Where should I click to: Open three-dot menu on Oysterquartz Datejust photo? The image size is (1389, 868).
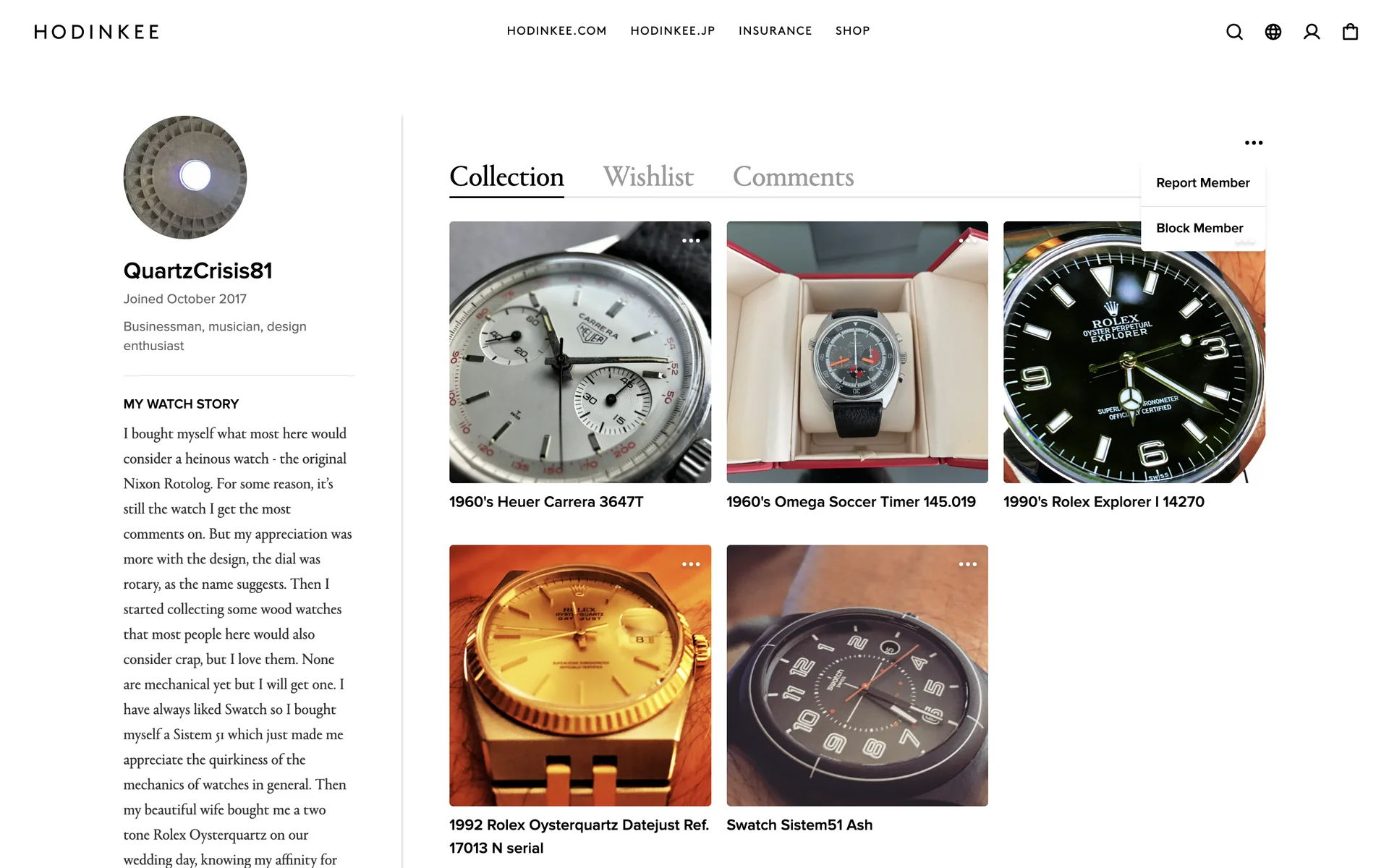coord(691,564)
